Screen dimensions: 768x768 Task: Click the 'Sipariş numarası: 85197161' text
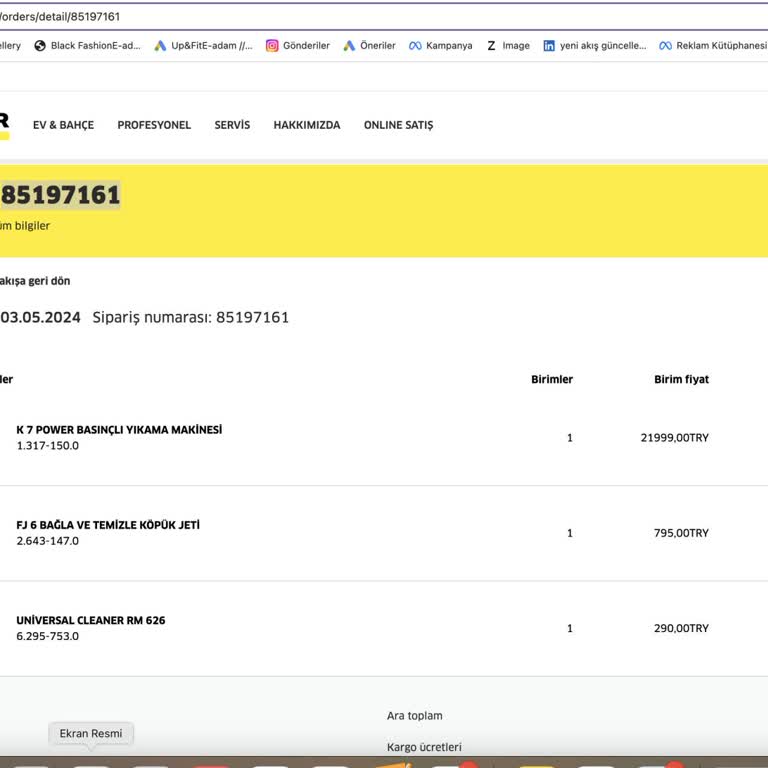pos(191,317)
